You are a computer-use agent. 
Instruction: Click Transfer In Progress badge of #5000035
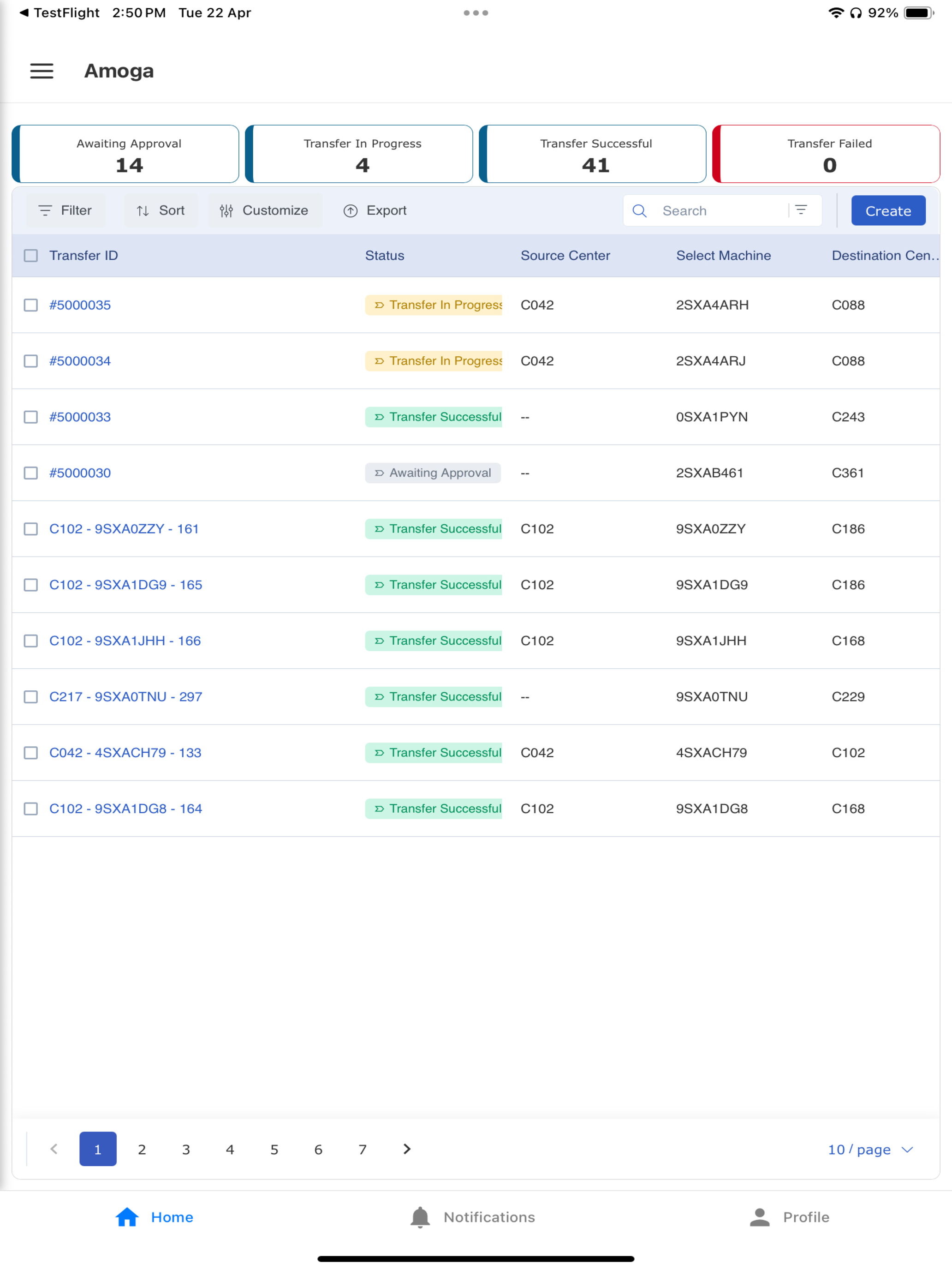coord(434,305)
